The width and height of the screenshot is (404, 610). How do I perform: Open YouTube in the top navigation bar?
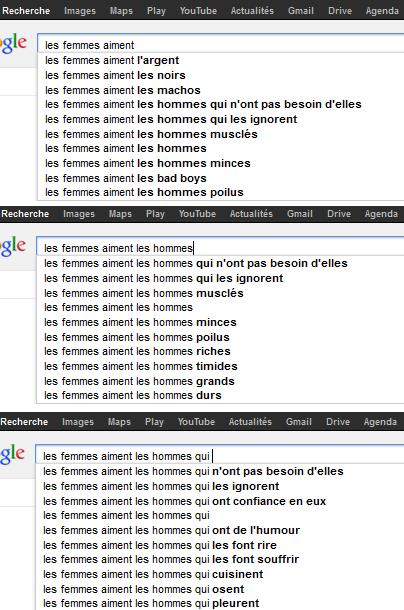pos(198,11)
